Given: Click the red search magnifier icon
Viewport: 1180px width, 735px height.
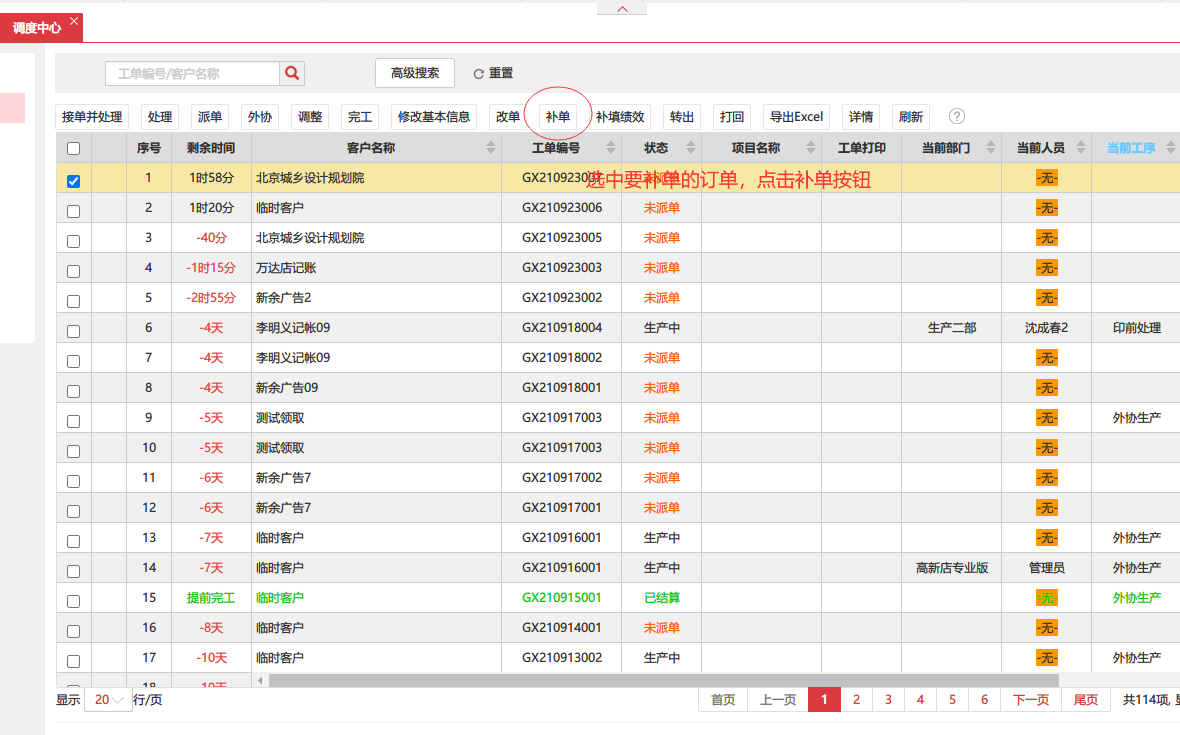Looking at the screenshot, I should pos(292,73).
